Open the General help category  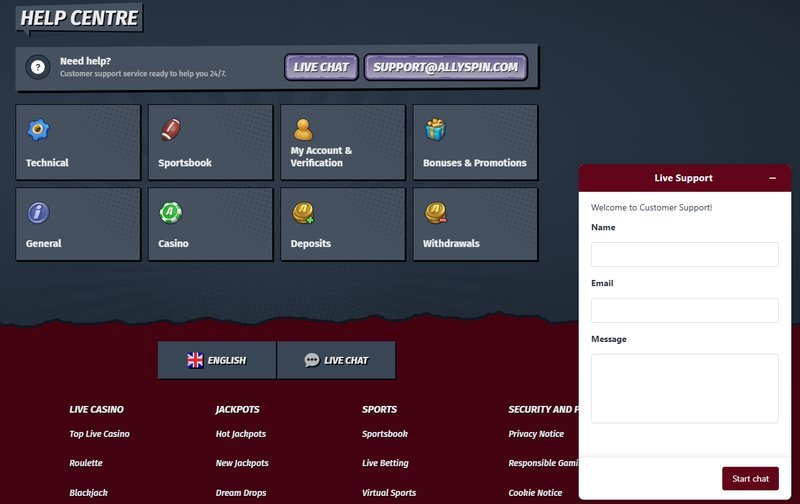78,224
